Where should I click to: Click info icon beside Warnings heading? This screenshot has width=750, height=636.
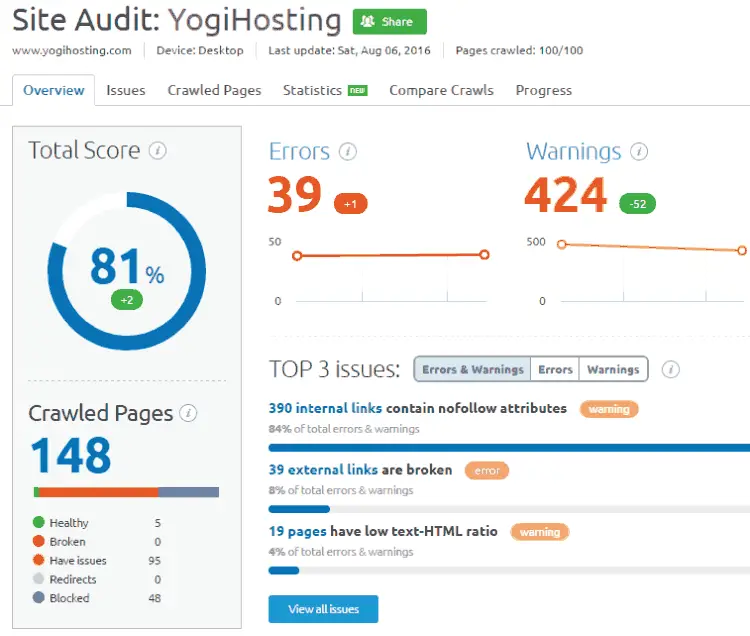(x=639, y=152)
